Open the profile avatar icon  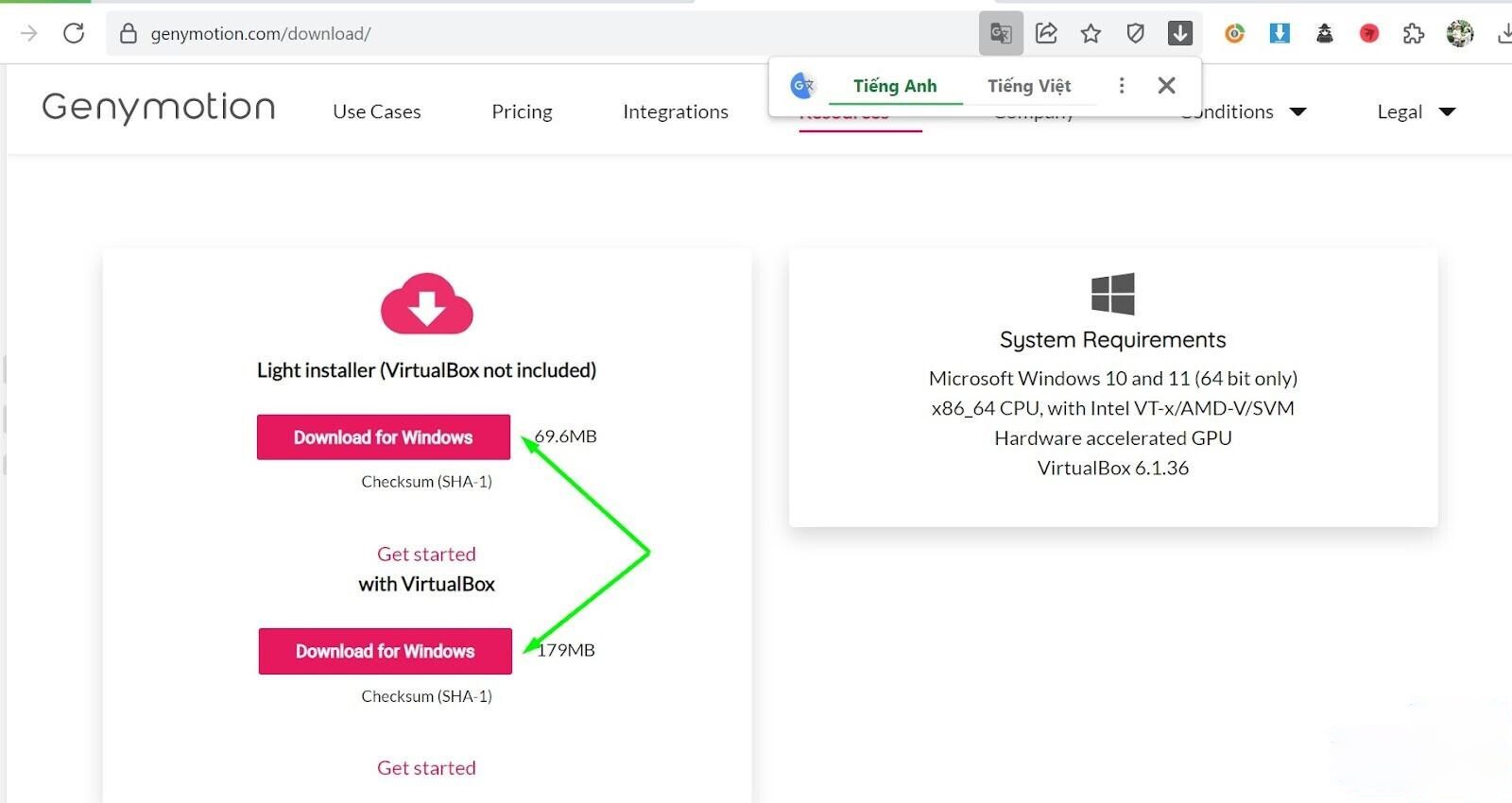1460,34
